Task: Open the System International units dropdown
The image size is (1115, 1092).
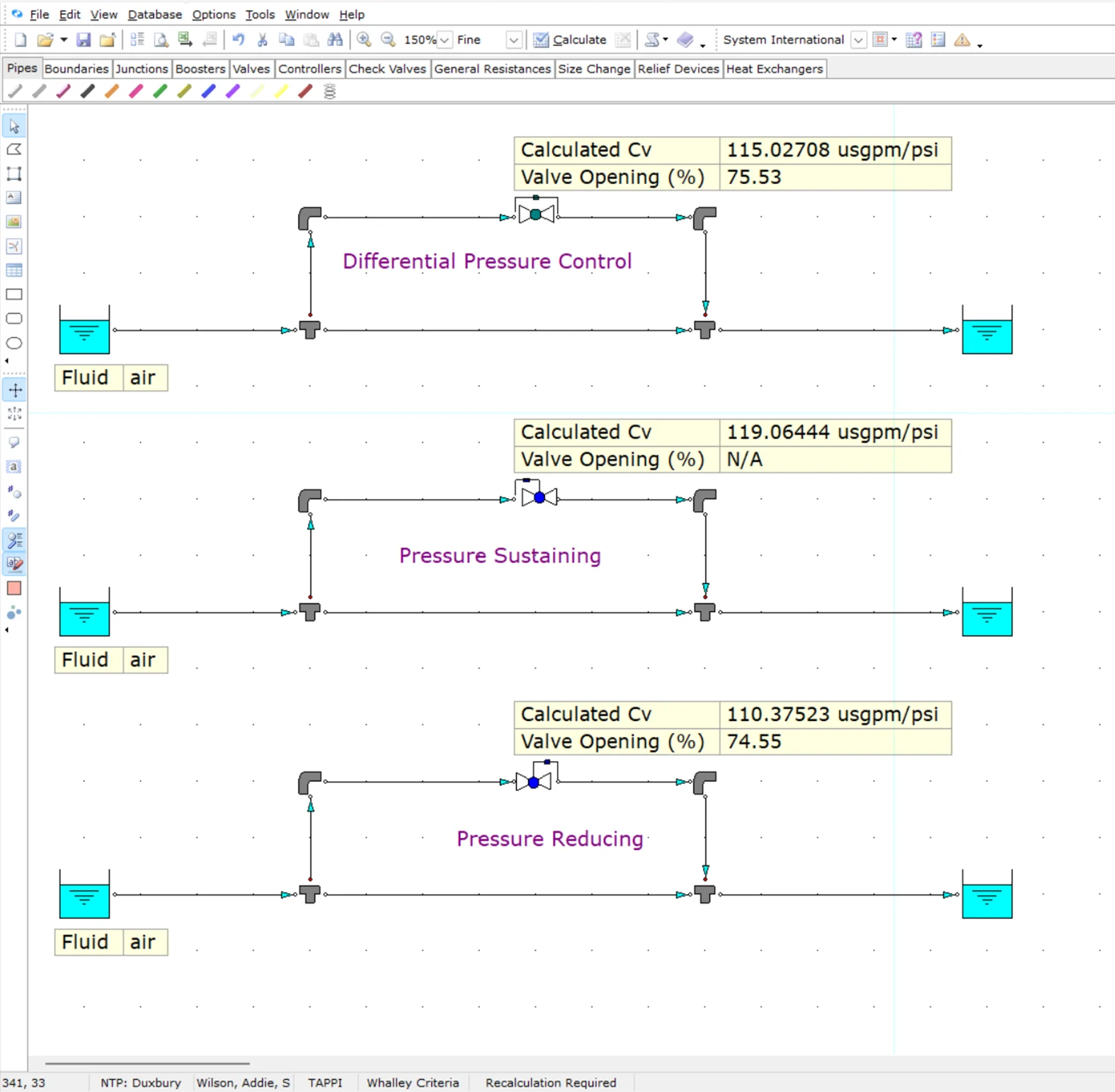Action: tap(858, 40)
